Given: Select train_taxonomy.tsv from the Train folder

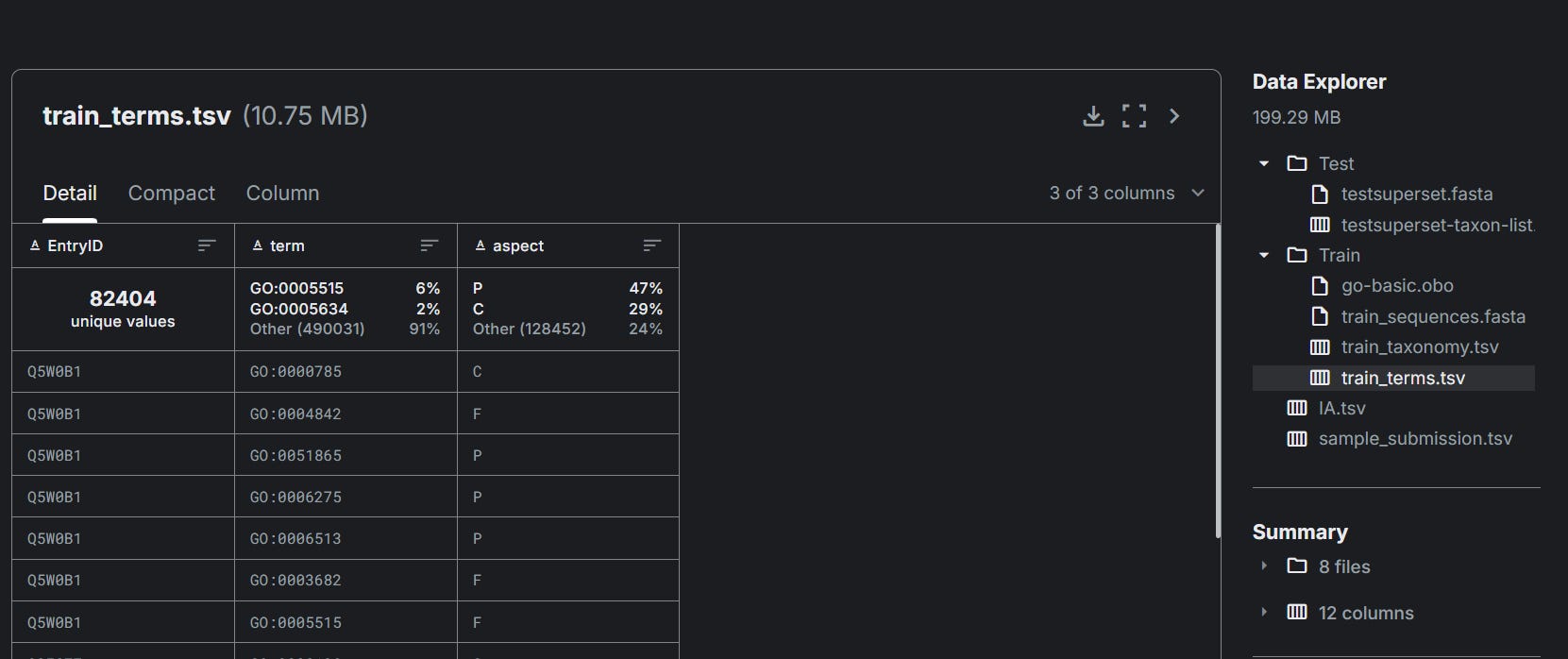Looking at the screenshot, I should (x=1420, y=346).
